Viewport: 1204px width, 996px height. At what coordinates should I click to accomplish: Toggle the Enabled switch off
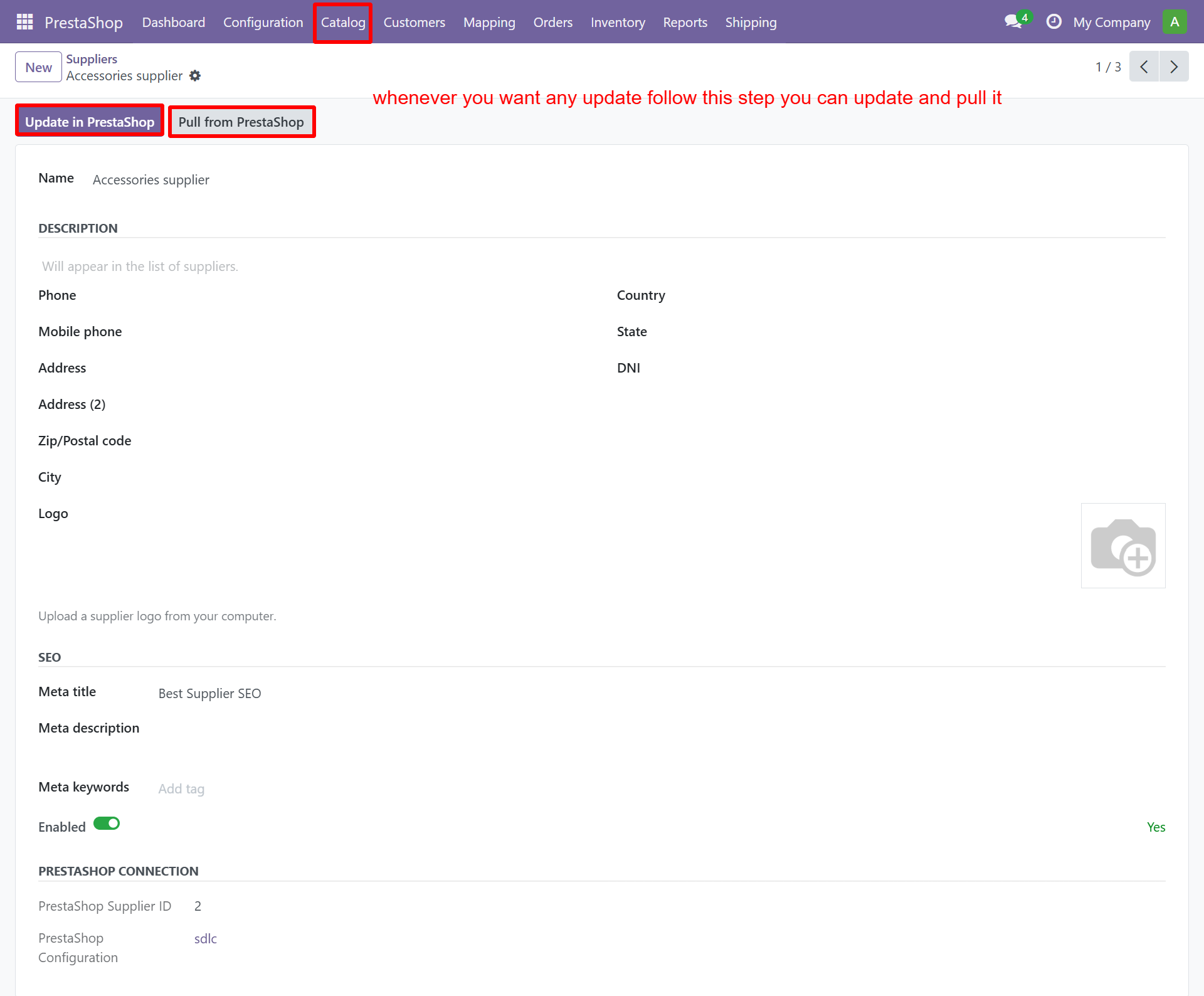coord(107,824)
